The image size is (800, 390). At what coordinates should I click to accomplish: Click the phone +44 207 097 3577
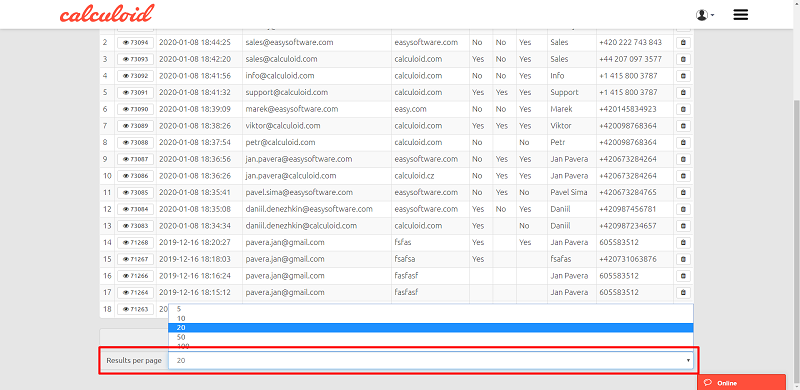631,59
